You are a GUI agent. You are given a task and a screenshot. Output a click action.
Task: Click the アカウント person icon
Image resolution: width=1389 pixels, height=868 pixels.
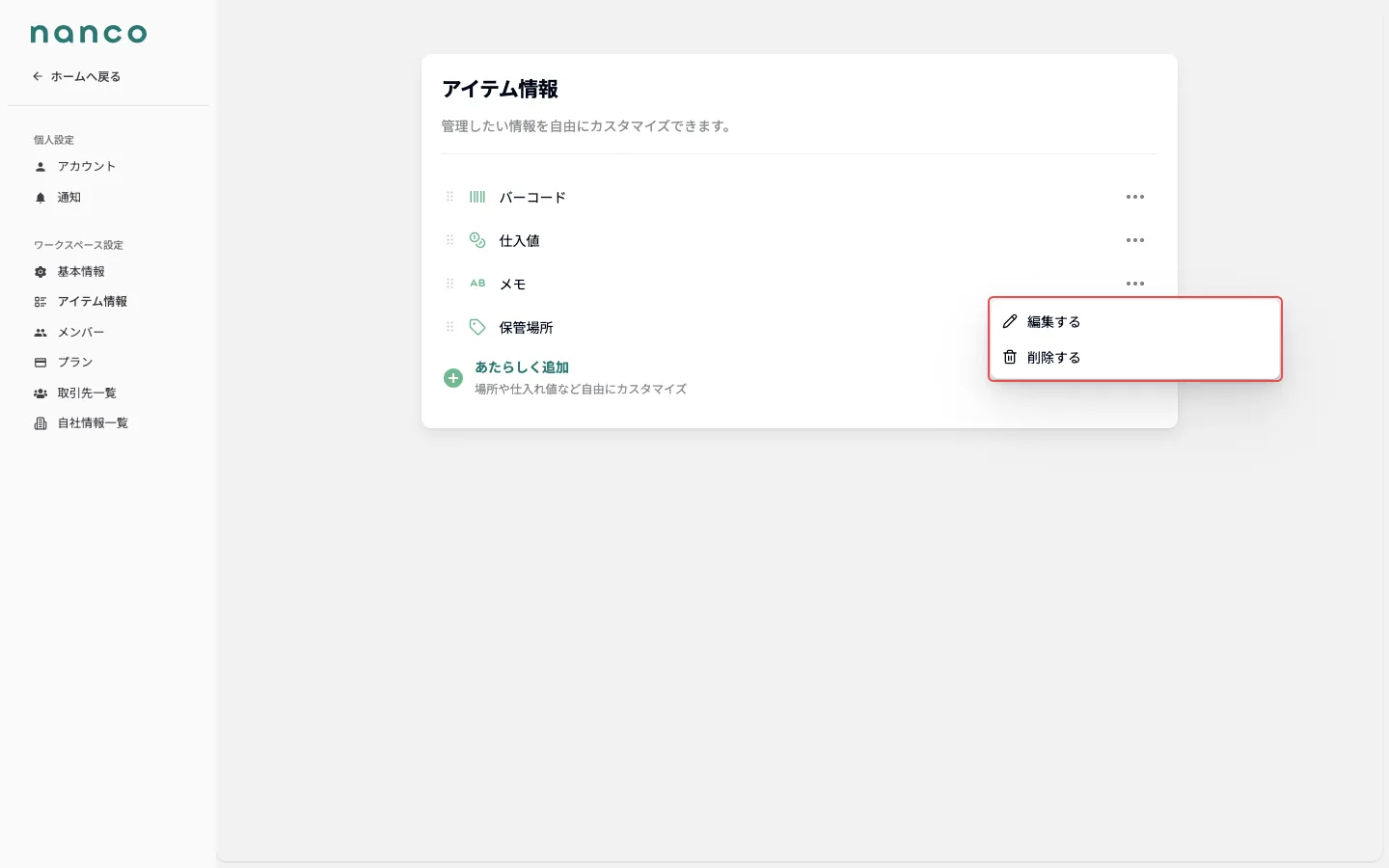coord(41,167)
